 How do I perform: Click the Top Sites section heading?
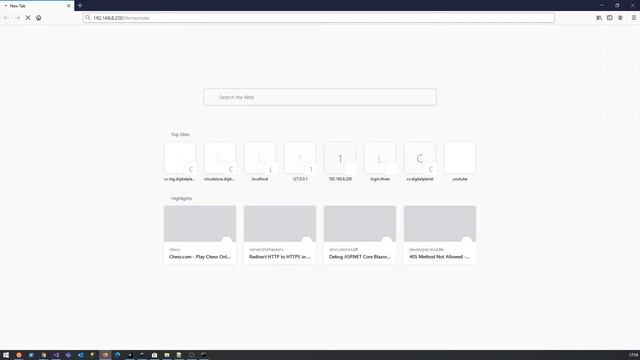pyautogui.click(x=180, y=134)
